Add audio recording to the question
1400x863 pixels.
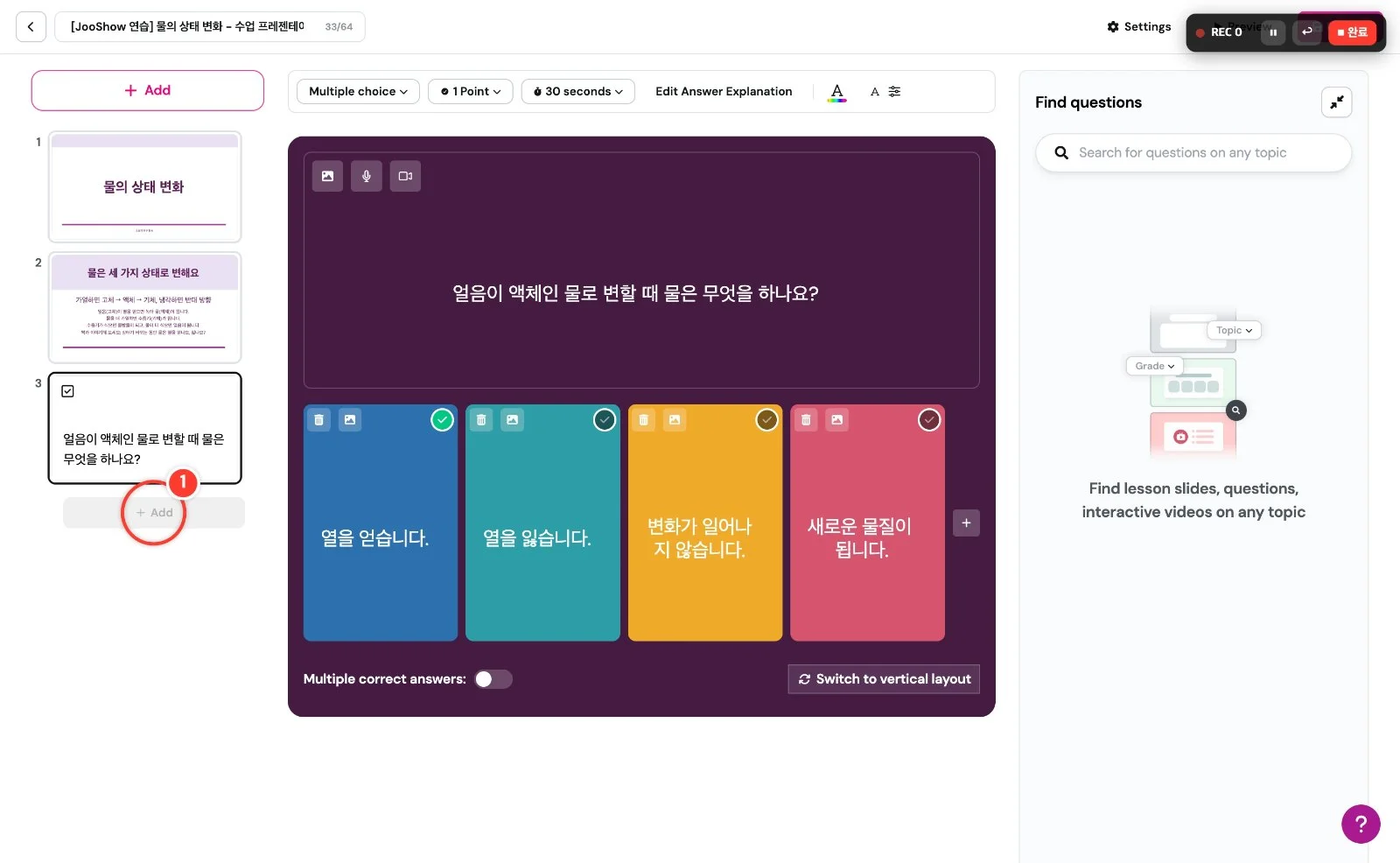click(367, 176)
